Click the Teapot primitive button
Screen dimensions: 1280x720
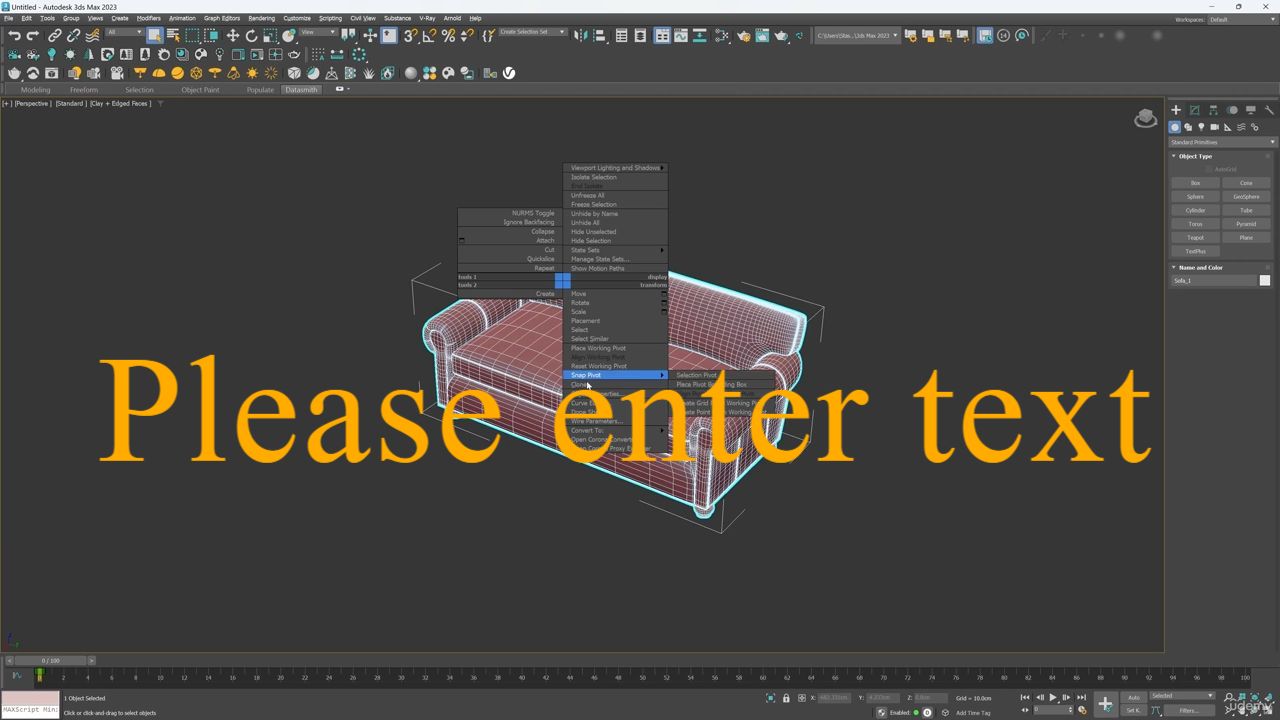click(1195, 238)
